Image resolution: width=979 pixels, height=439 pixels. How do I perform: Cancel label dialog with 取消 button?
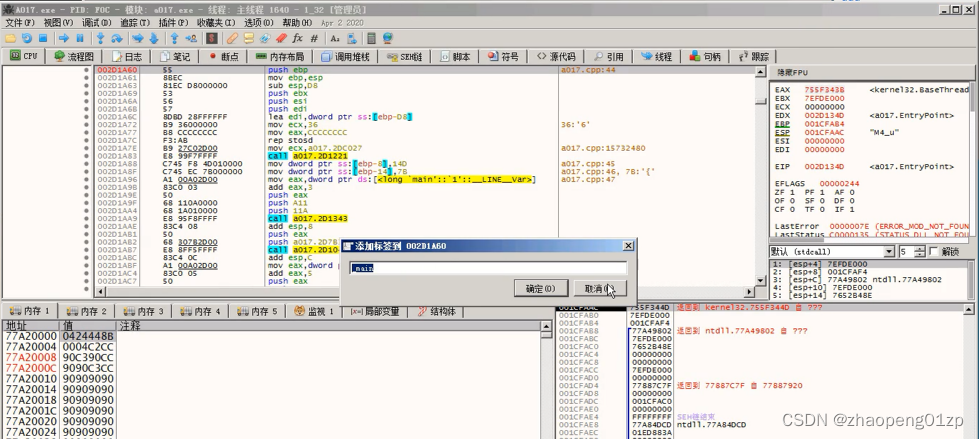pyautogui.click(x=599, y=289)
